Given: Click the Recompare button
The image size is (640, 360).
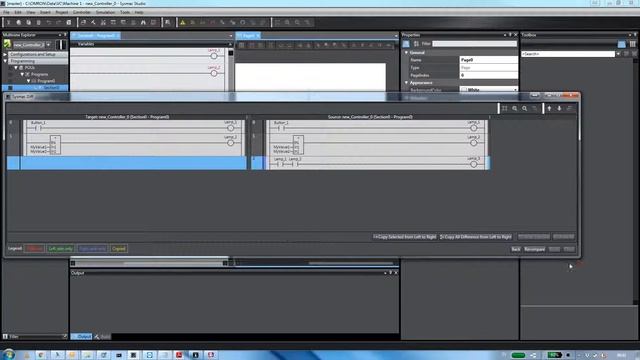Looking at the screenshot, I should click(x=535, y=249).
